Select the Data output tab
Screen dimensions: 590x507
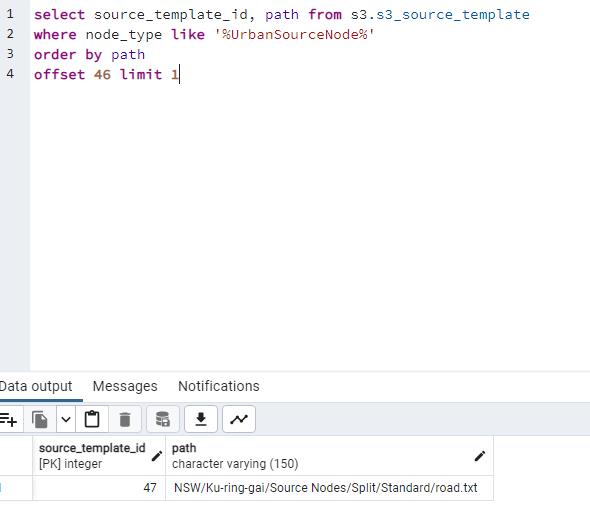click(x=36, y=386)
